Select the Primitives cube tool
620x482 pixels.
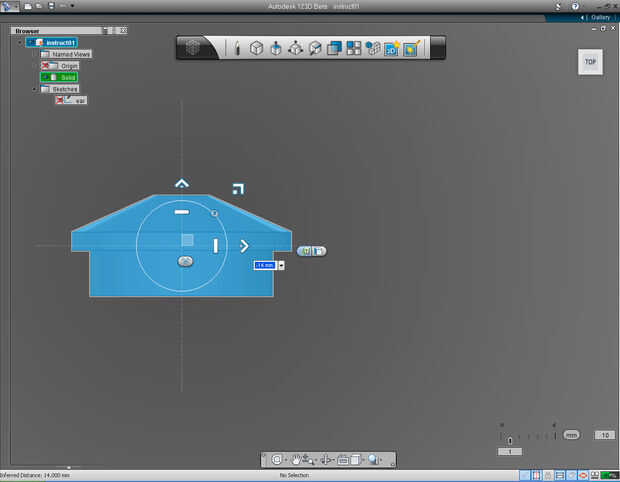(x=256, y=48)
